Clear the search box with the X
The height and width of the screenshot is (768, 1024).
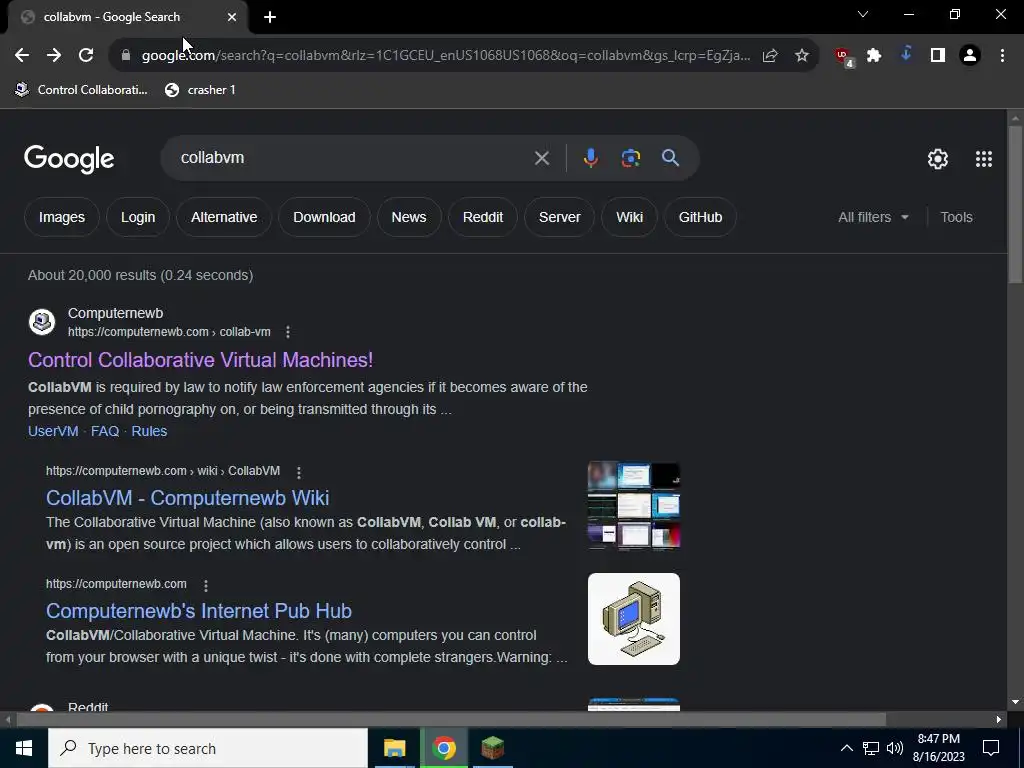(x=541, y=158)
